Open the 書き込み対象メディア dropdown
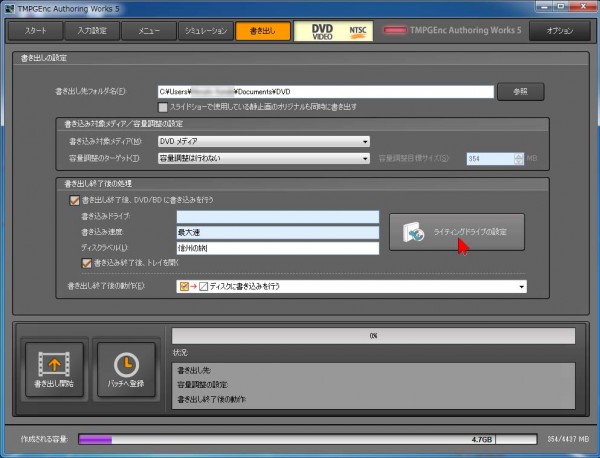600x458 pixels. coord(264,141)
